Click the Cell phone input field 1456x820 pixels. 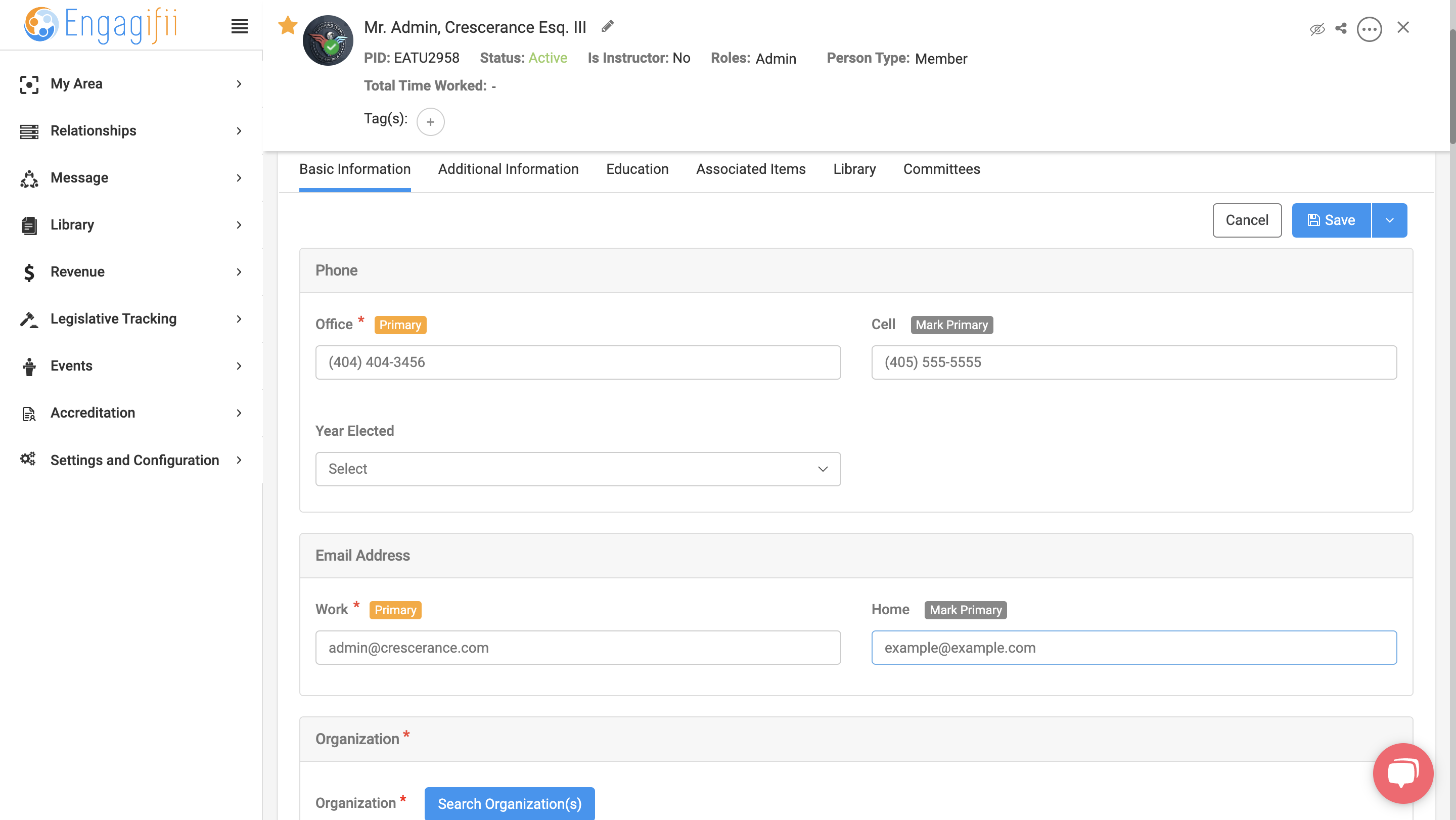(x=1134, y=362)
